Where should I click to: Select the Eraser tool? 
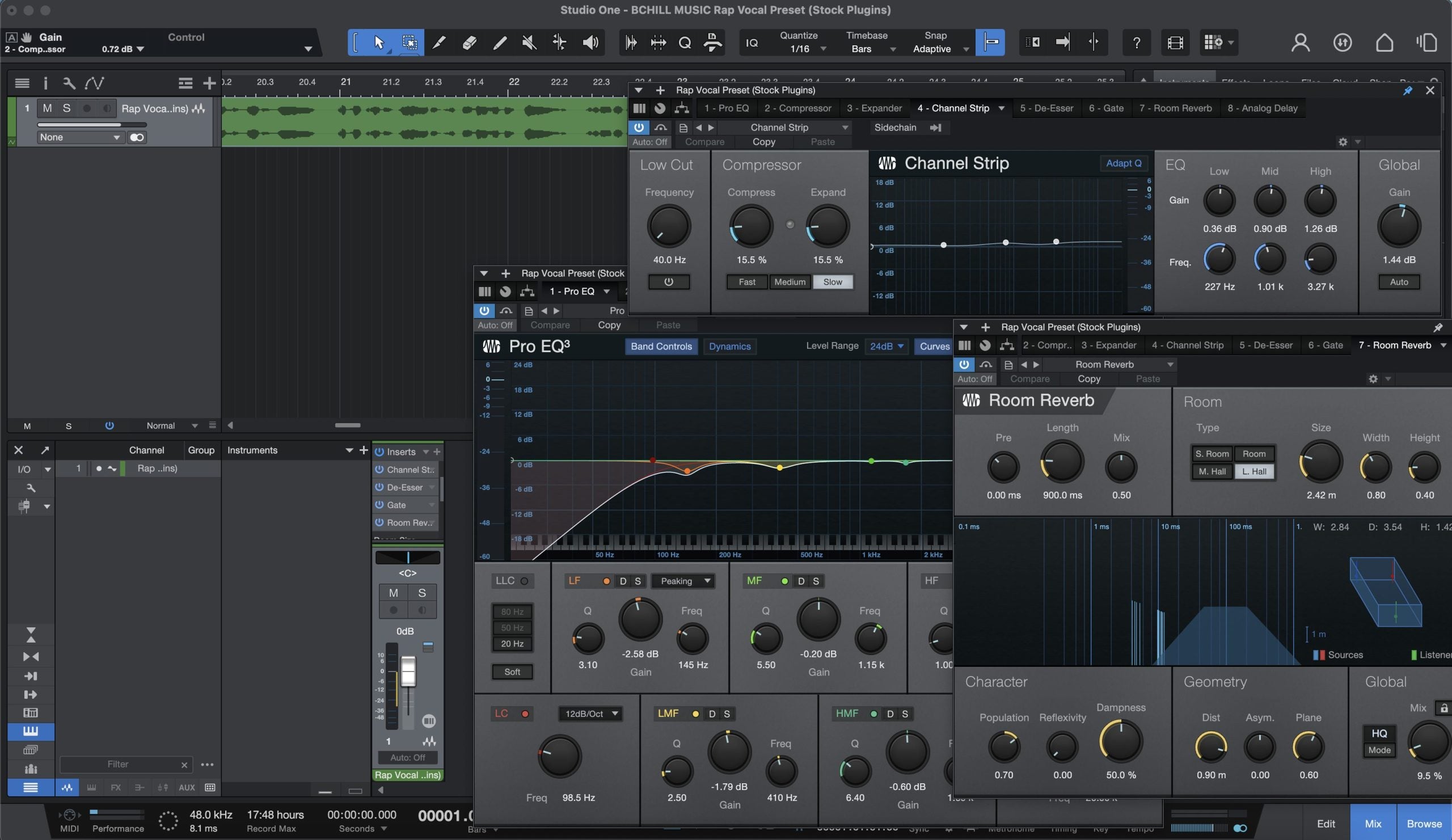[469, 42]
